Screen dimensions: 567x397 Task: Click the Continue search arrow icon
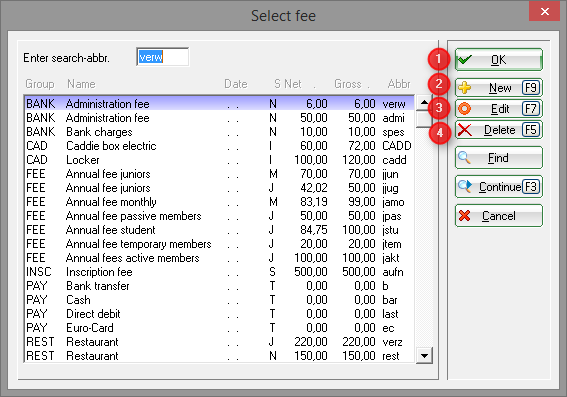pyautogui.click(x=465, y=186)
